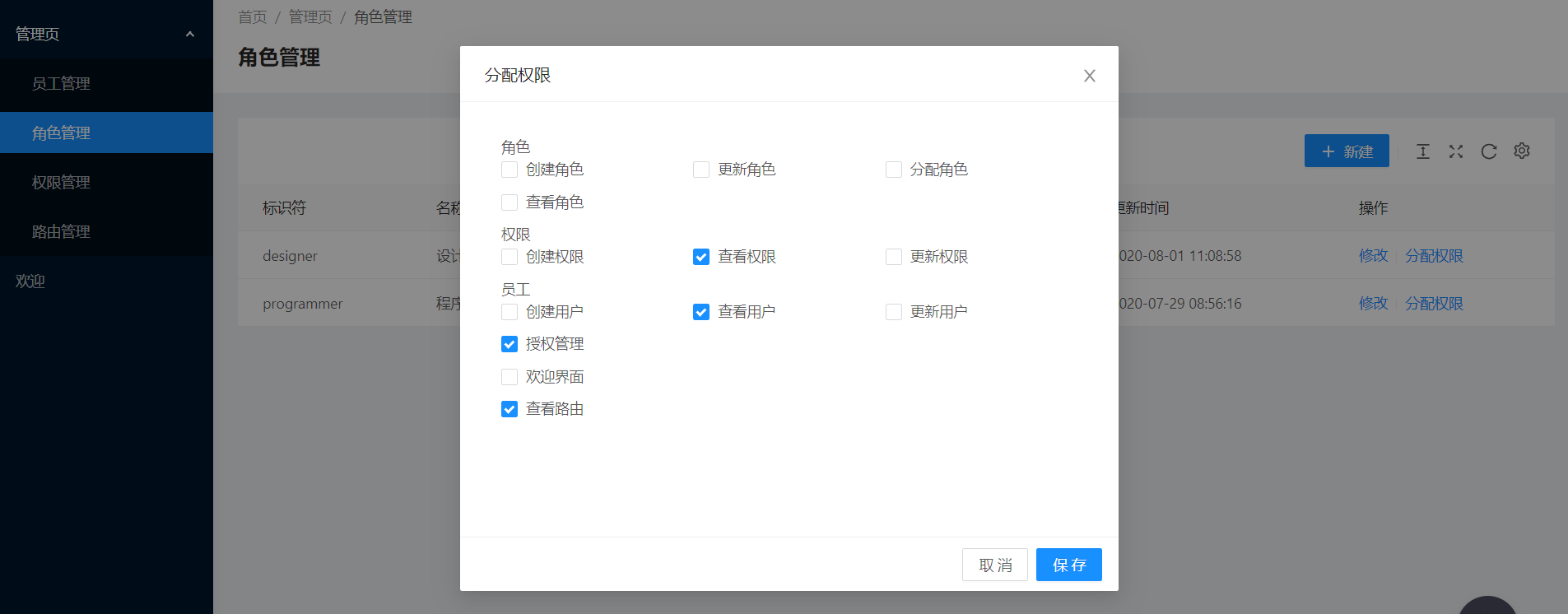Check the 更新角色 checkbox
Image resolution: width=1568 pixels, height=614 pixels.
701,170
